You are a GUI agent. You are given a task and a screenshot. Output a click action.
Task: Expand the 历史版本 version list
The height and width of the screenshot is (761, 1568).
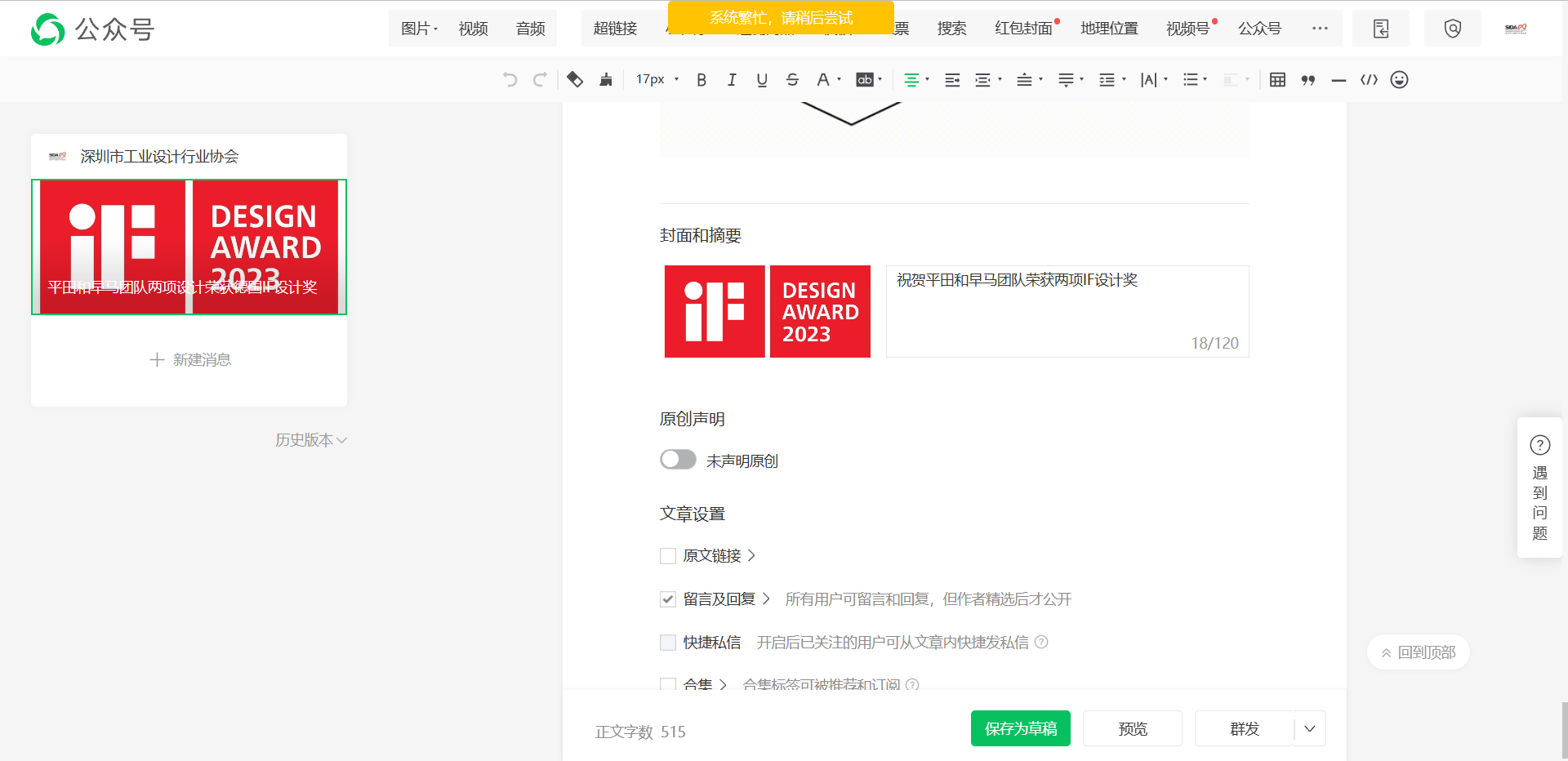311,440
